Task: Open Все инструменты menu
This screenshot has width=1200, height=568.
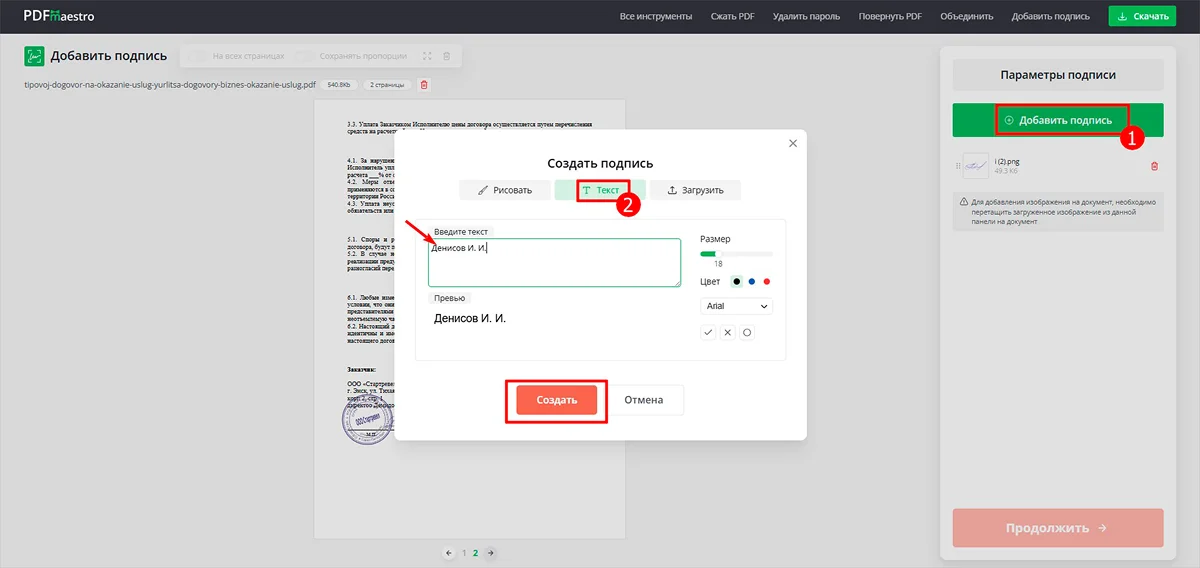Action: (x=655, y=16)
